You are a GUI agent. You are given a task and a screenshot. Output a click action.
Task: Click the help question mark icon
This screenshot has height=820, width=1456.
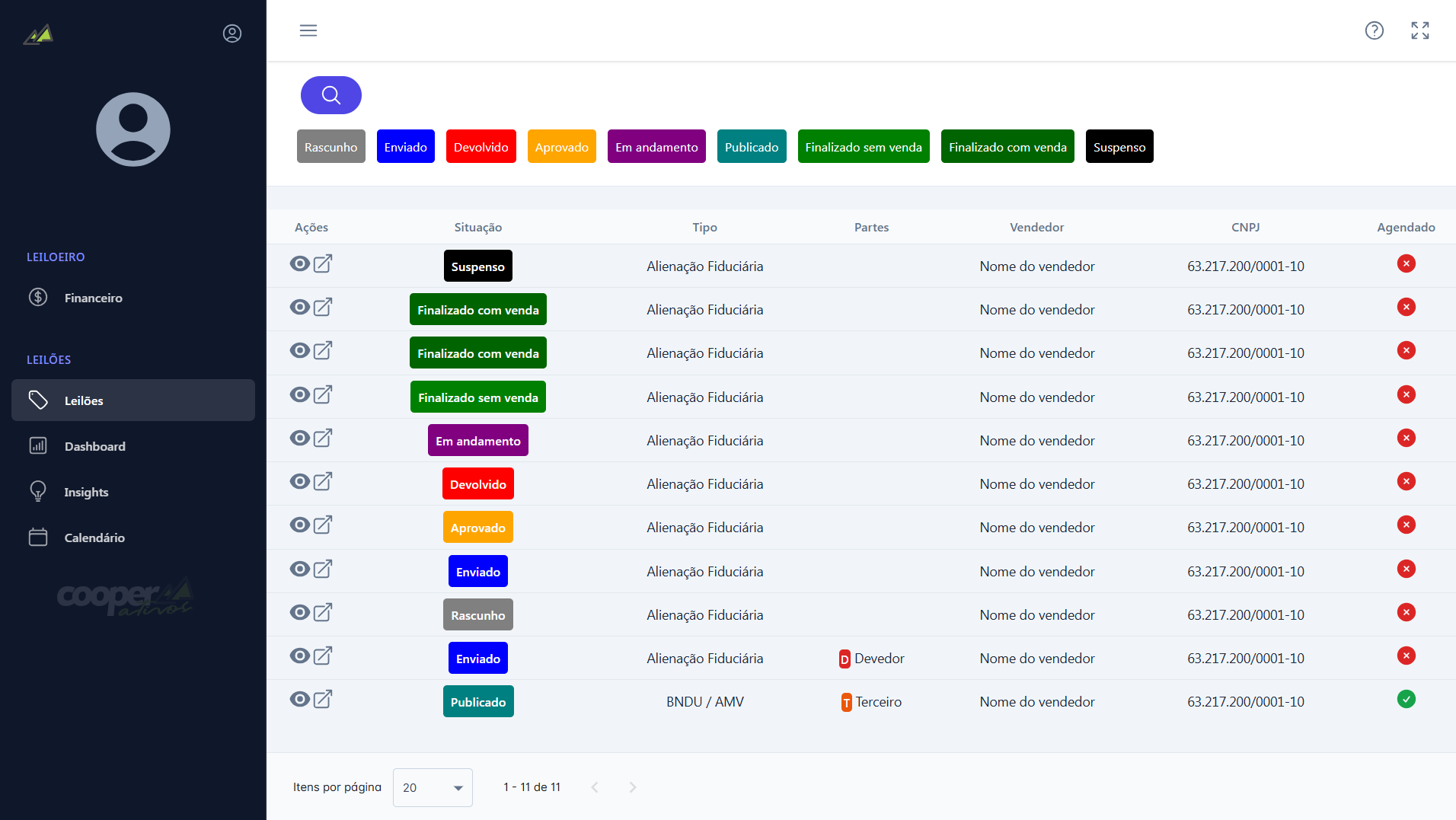click(1374, 30)
